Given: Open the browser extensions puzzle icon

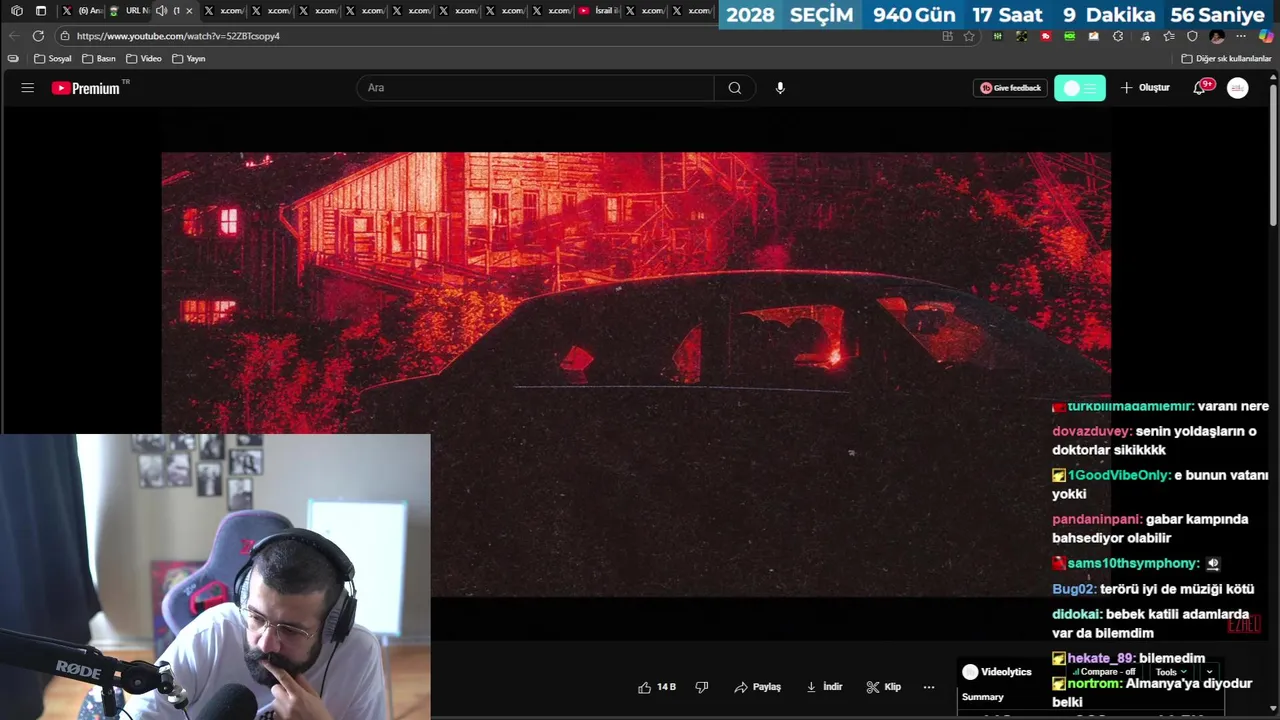Looking at the screenshot, I should click(1118, 36).
